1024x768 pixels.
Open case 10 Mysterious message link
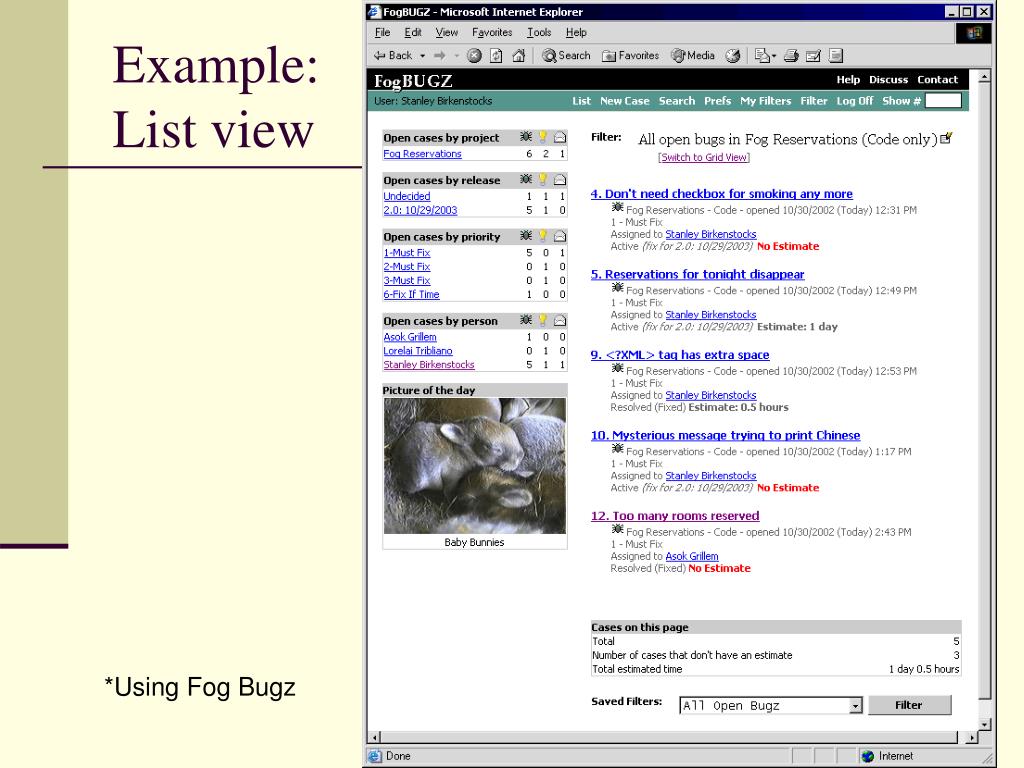pyautogui.click(x=726, y=435)
